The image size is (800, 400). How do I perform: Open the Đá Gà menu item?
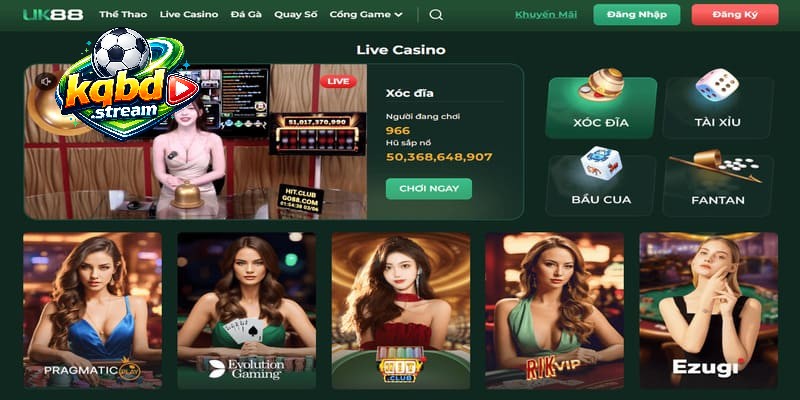(x=246, y=15)
